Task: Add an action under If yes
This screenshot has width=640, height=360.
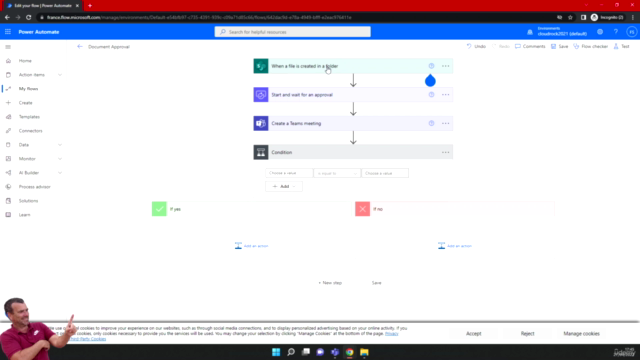Action: 251,246
